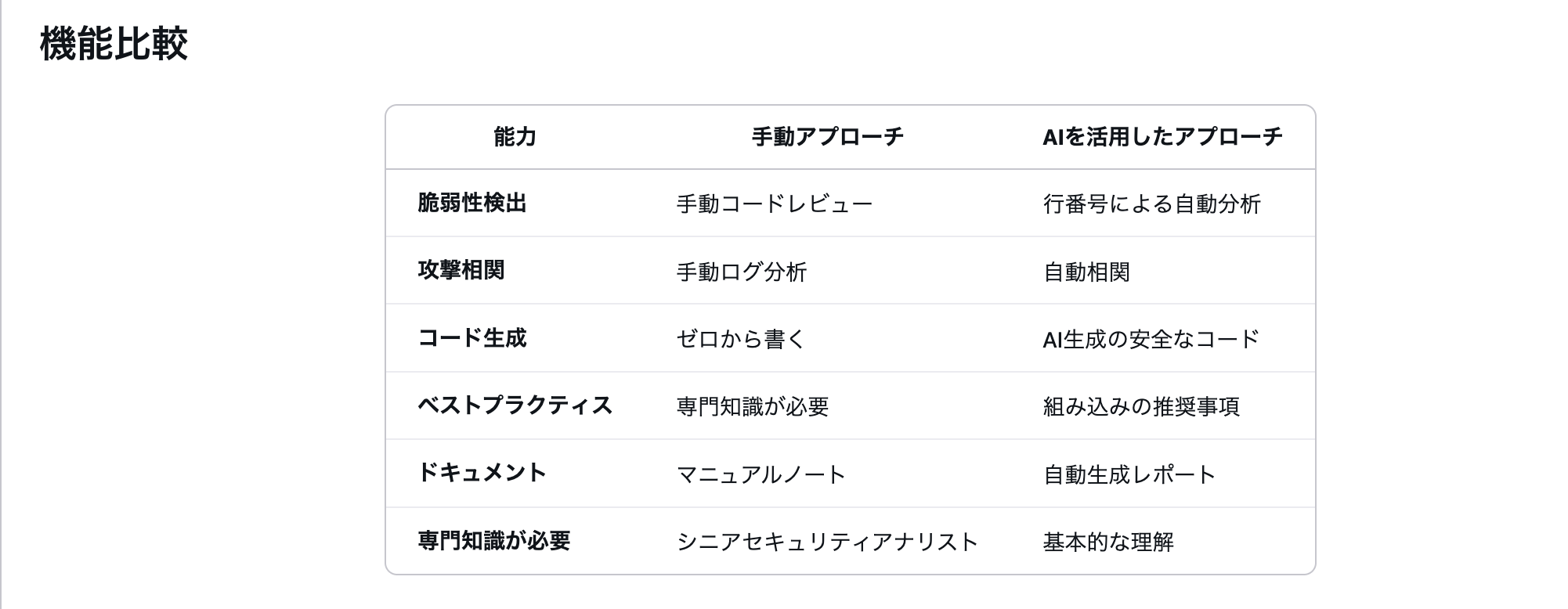Click the コード生成 row label
The height and width of the screenshot is (609, 1568).
click(x=471, y=338)
